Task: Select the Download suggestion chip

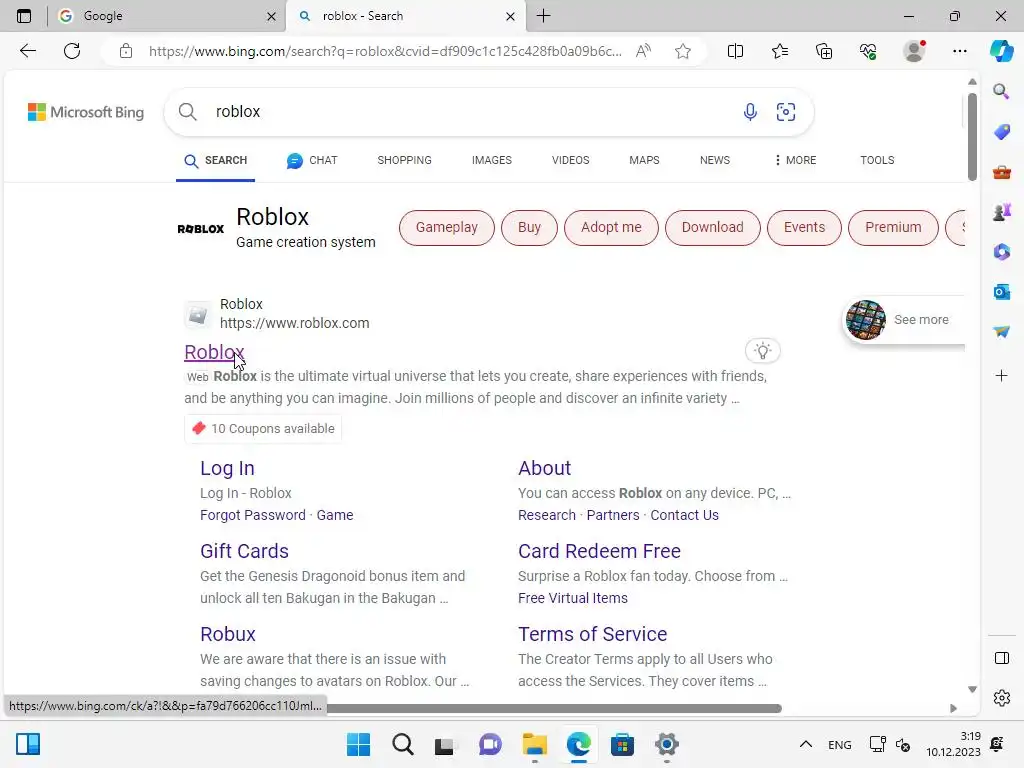Action: click(x=712, y=227)
